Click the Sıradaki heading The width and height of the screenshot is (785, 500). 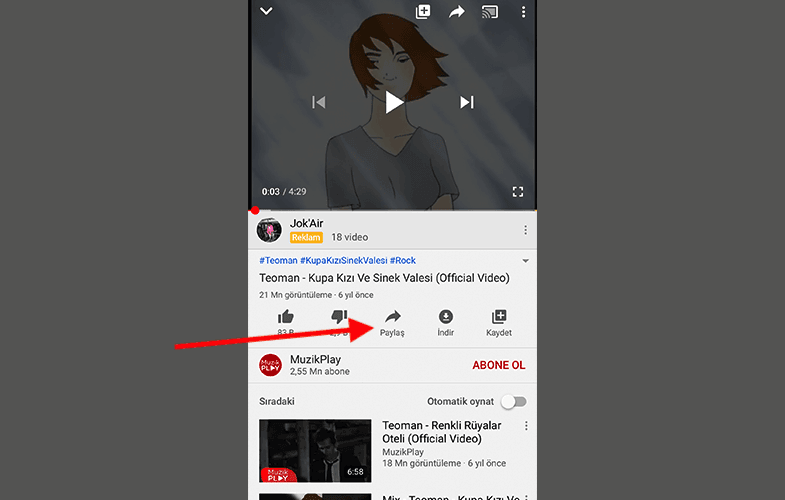pyautogui.click(x=277, y=401)
